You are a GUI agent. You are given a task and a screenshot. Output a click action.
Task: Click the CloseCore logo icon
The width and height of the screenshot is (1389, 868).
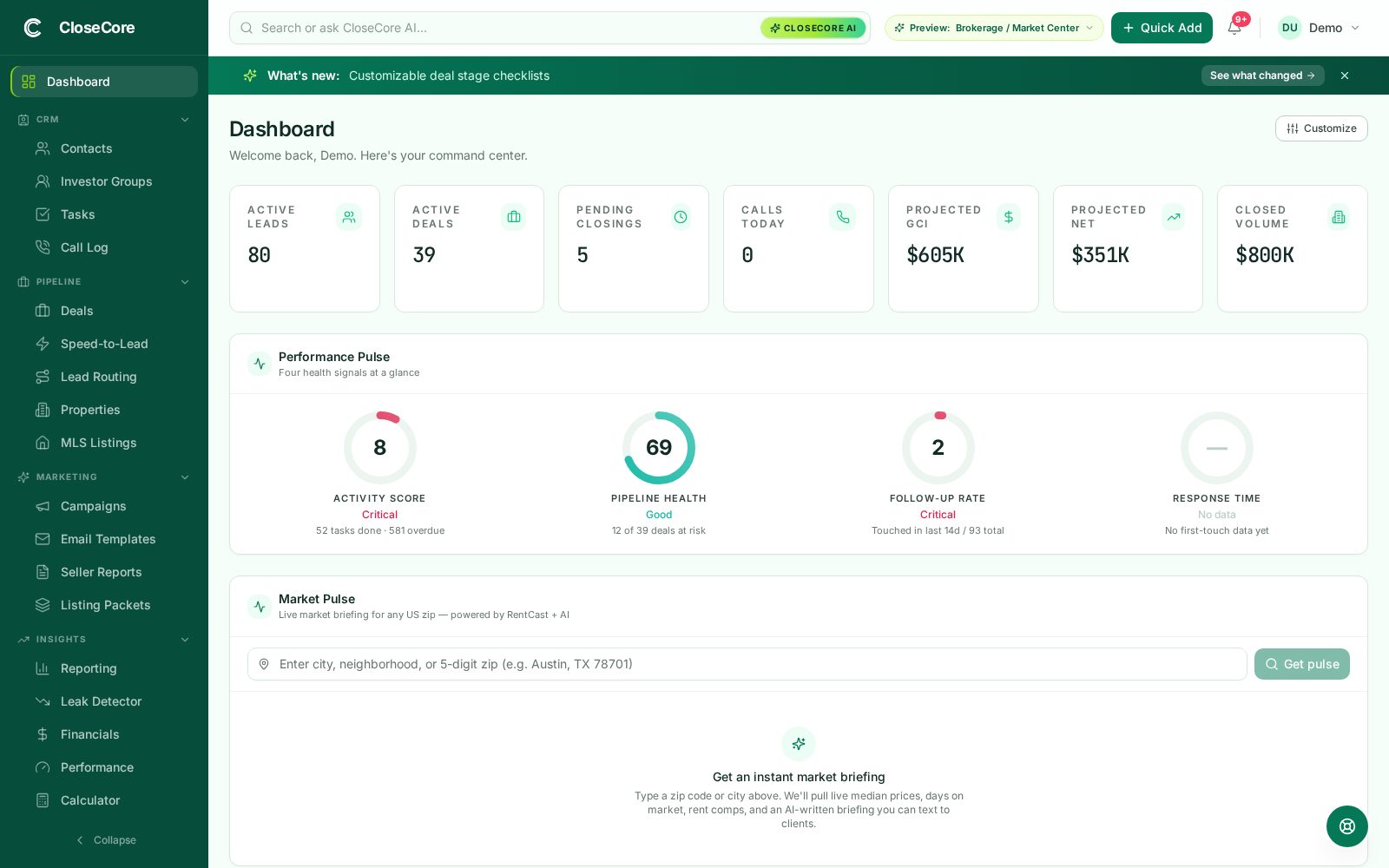point(33,28)
